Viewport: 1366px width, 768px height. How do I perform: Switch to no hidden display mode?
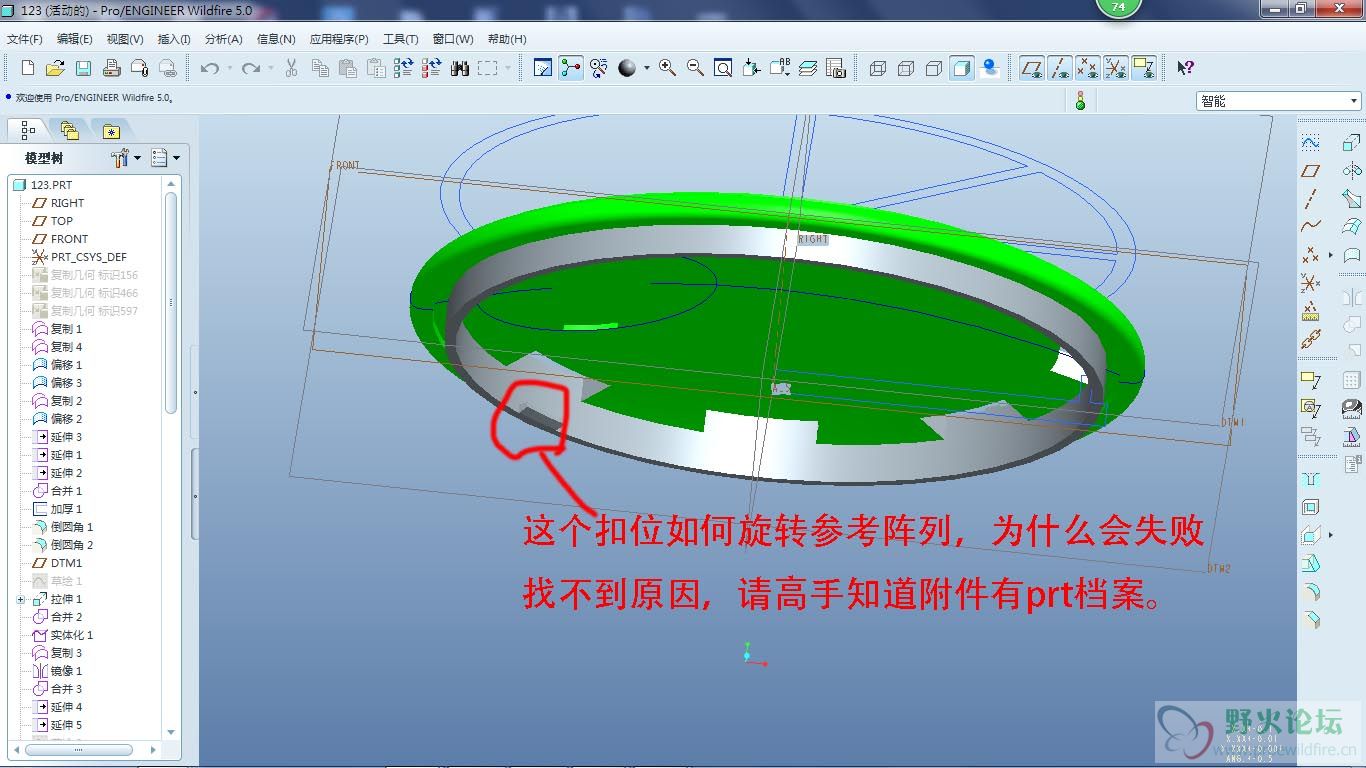934,68
